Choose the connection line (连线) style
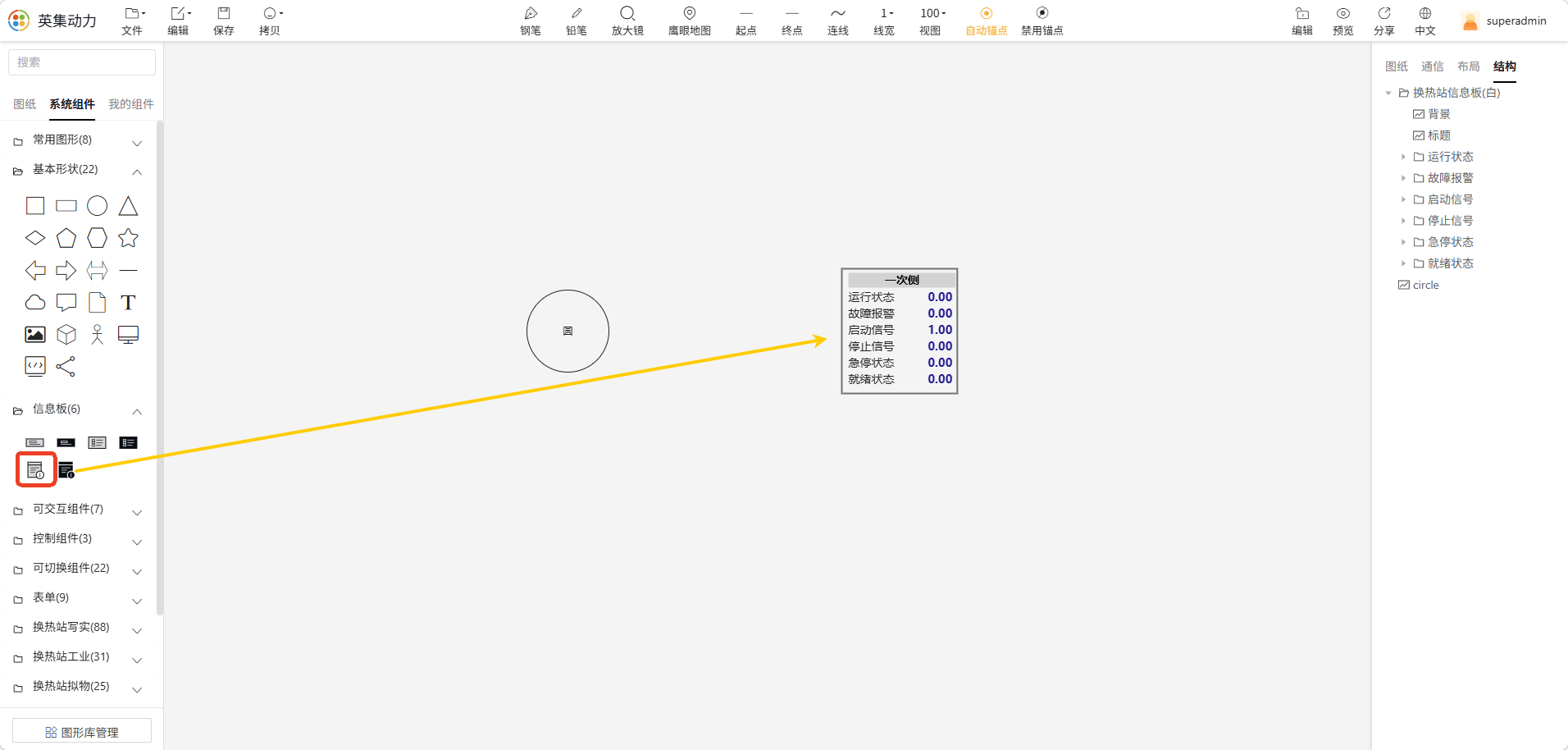Screen dimensions: 1568x750 pyautogui.click(x=838, y=21)
